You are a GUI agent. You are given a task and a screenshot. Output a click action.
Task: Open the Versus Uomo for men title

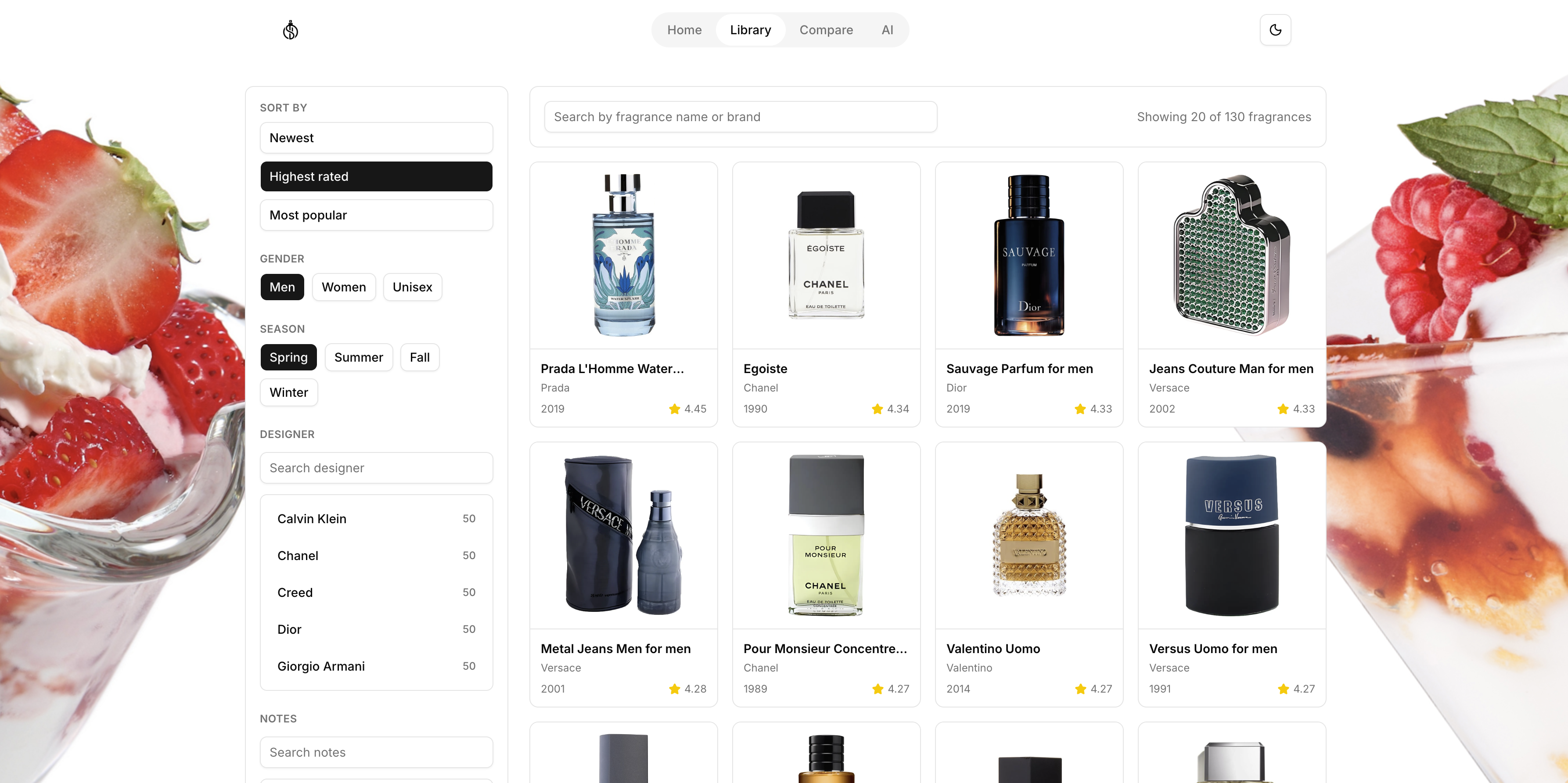point(1213,649)
